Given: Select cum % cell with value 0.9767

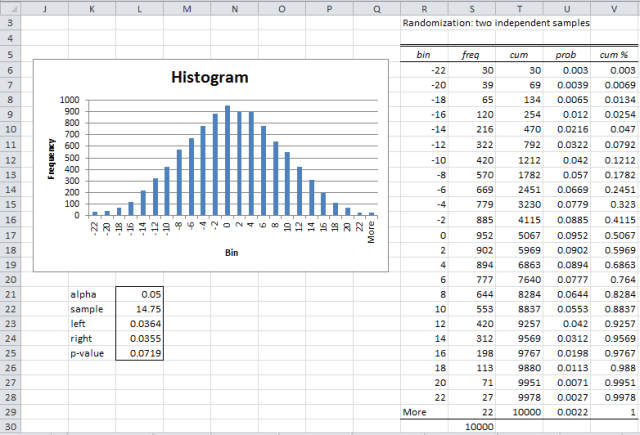Looking at the screenshot, I should 614,353.
